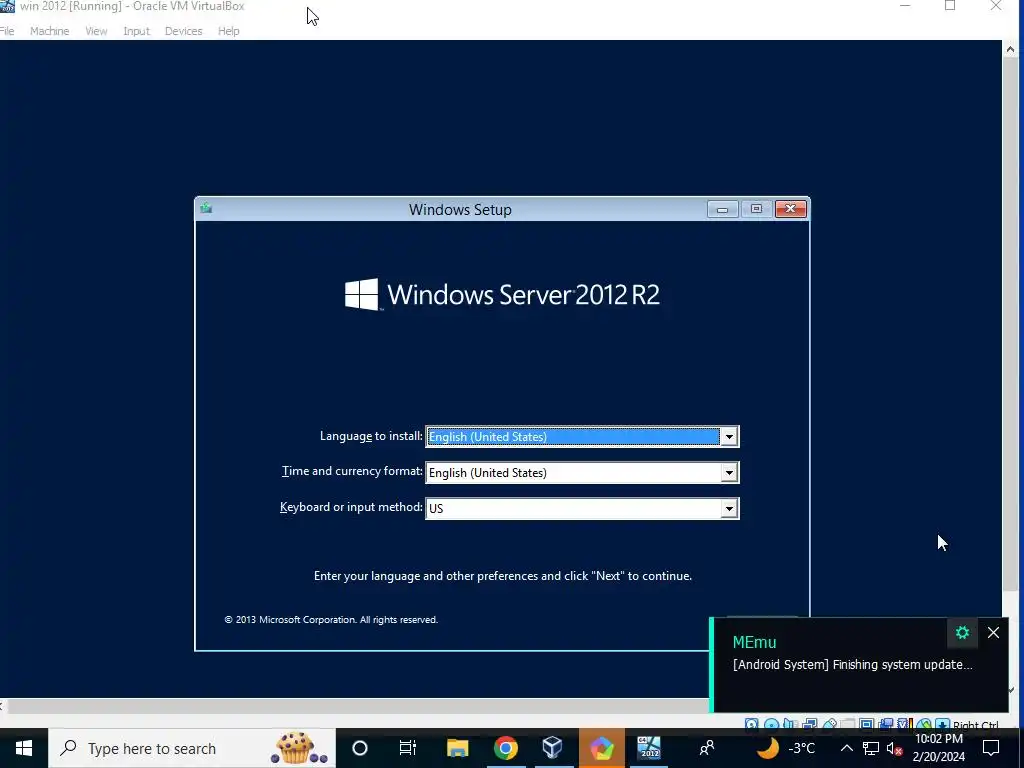Open the View menu in VirtualBox
Image resolution: width=1024 pixels, height=768 pixels.
click(96, 31)
